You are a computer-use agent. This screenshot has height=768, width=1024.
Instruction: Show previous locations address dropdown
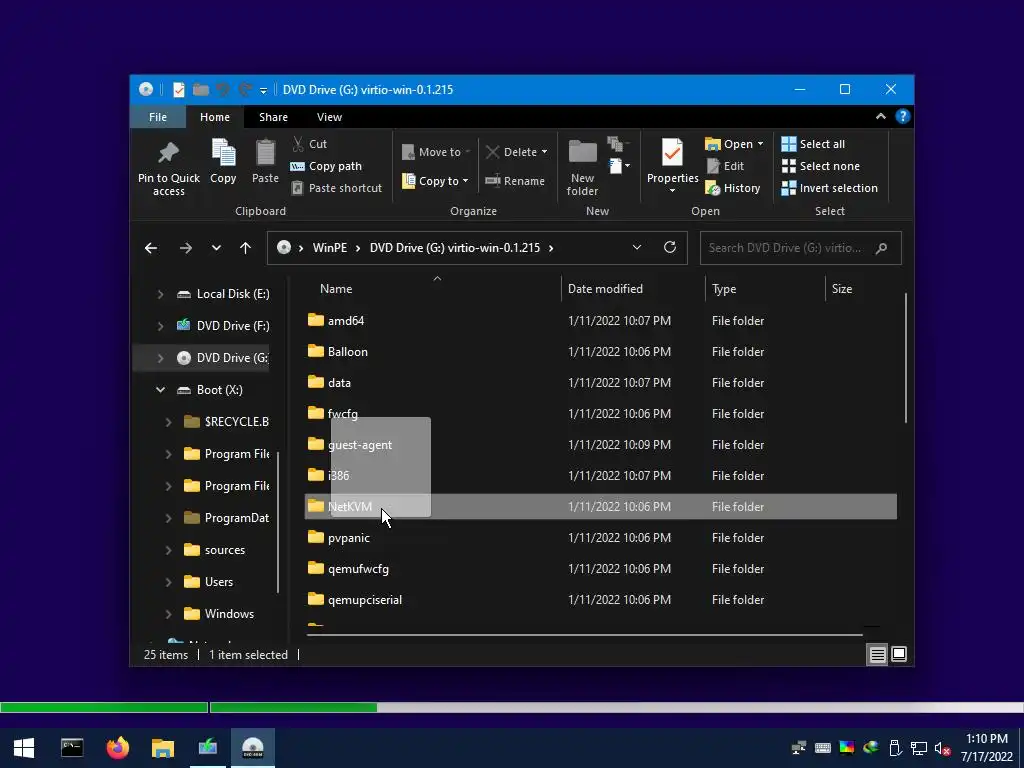(637, 248)
